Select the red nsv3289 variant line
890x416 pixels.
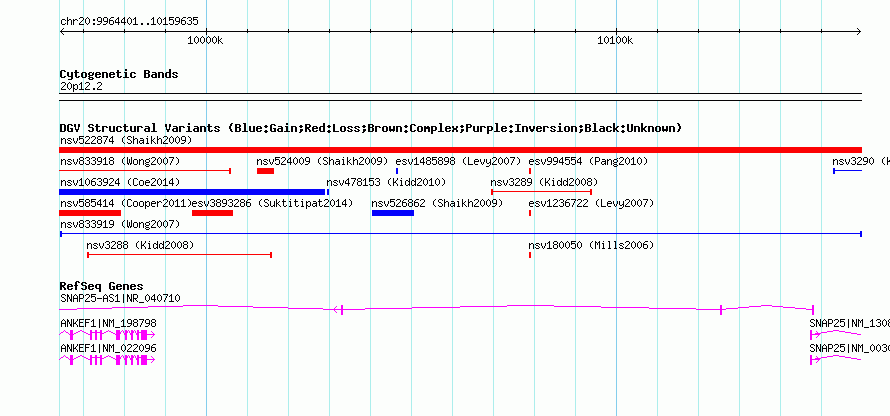tap(541, 192)
